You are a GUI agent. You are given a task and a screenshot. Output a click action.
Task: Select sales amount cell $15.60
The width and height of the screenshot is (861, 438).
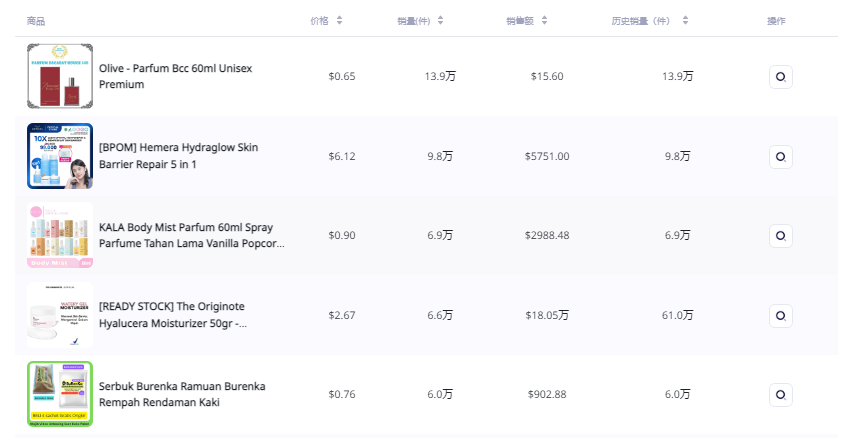(x=547, y=76)
